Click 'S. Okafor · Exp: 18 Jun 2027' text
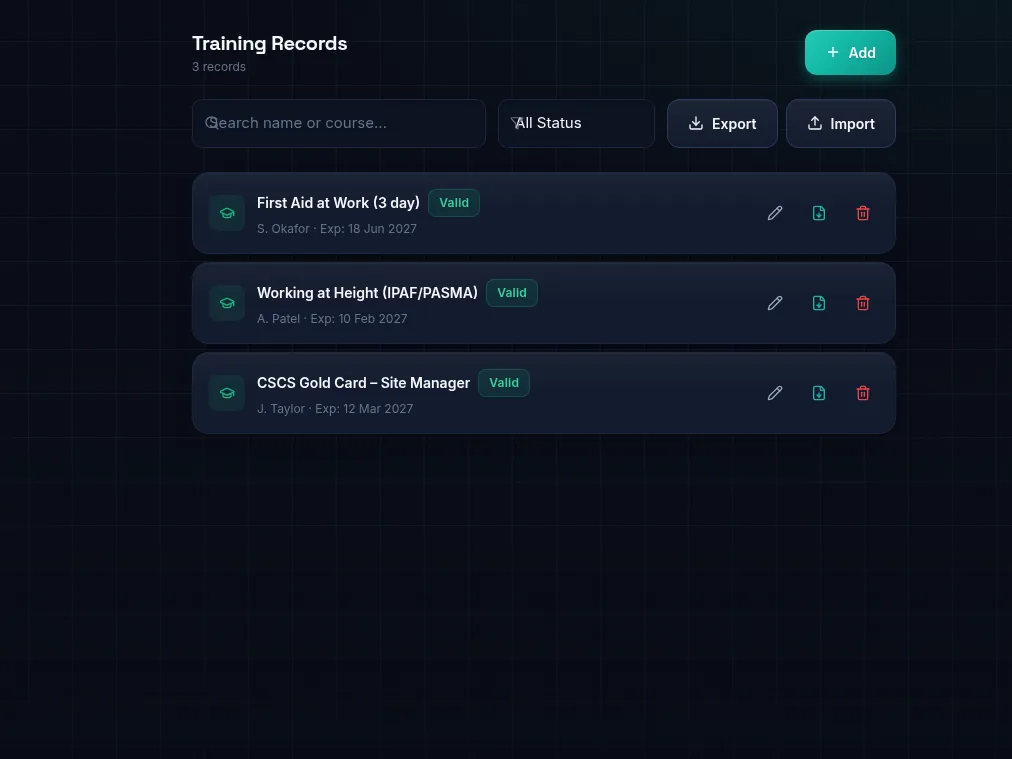 point(337,228)
